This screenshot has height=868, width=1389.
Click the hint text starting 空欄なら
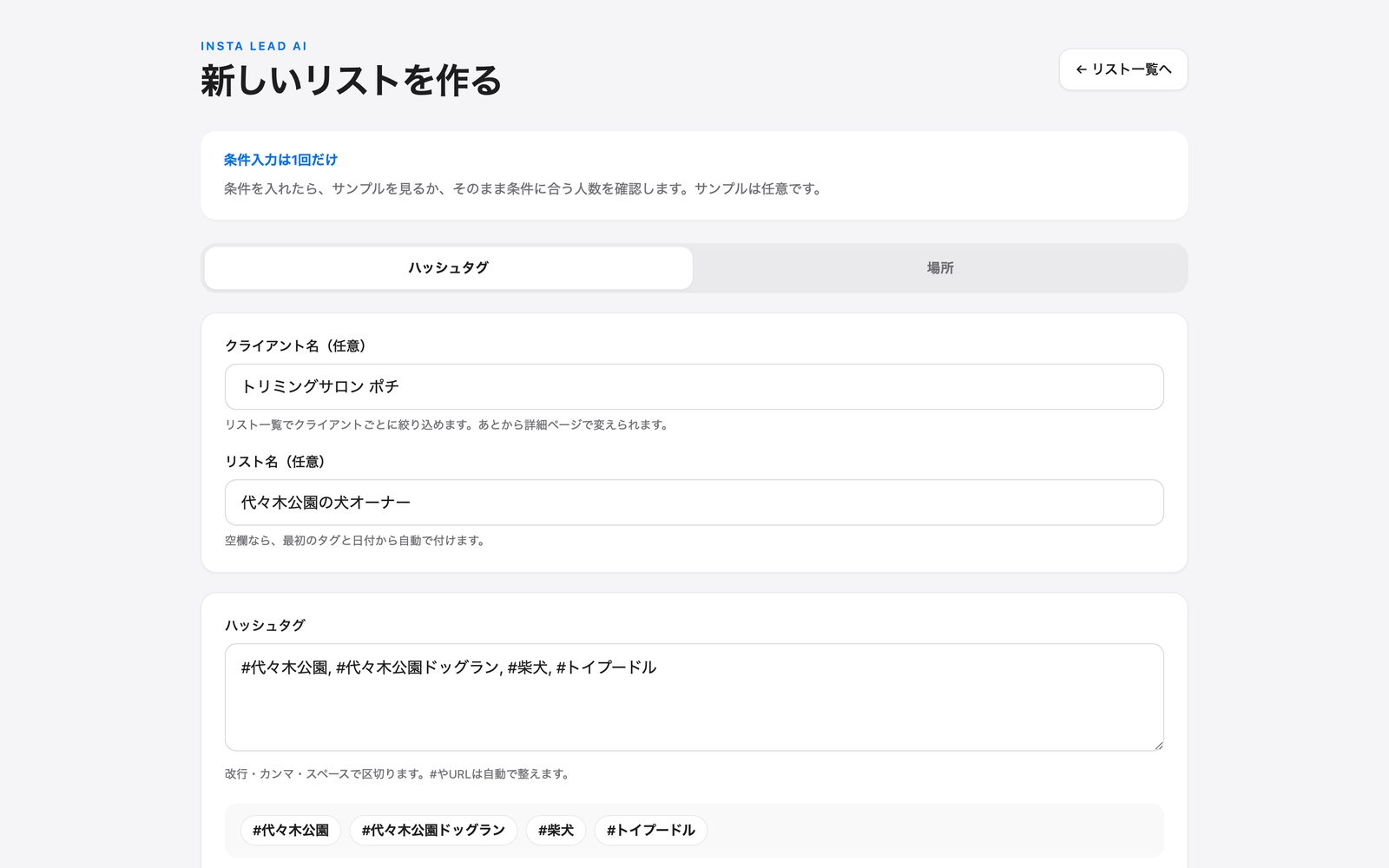click(357, 541)
